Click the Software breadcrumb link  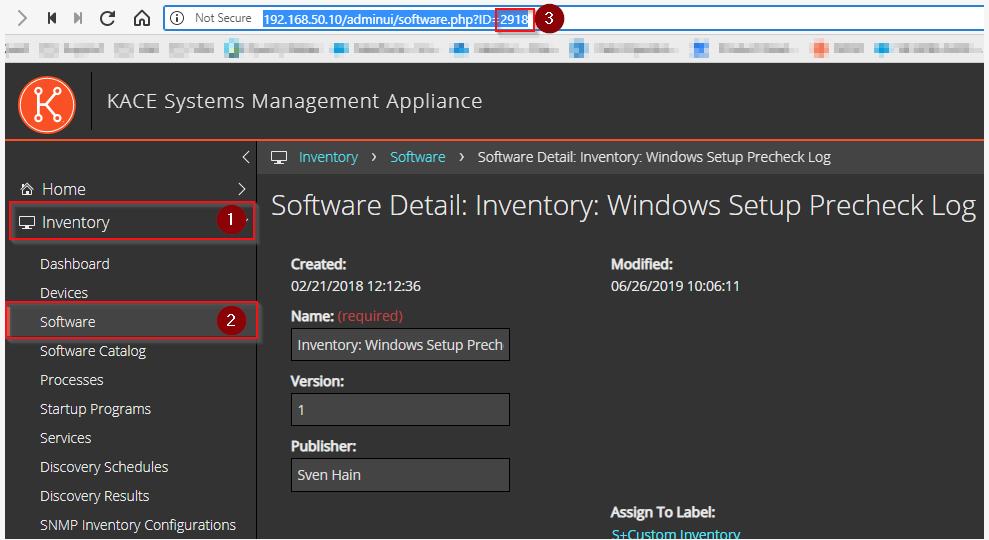click(x=418, y=157)
